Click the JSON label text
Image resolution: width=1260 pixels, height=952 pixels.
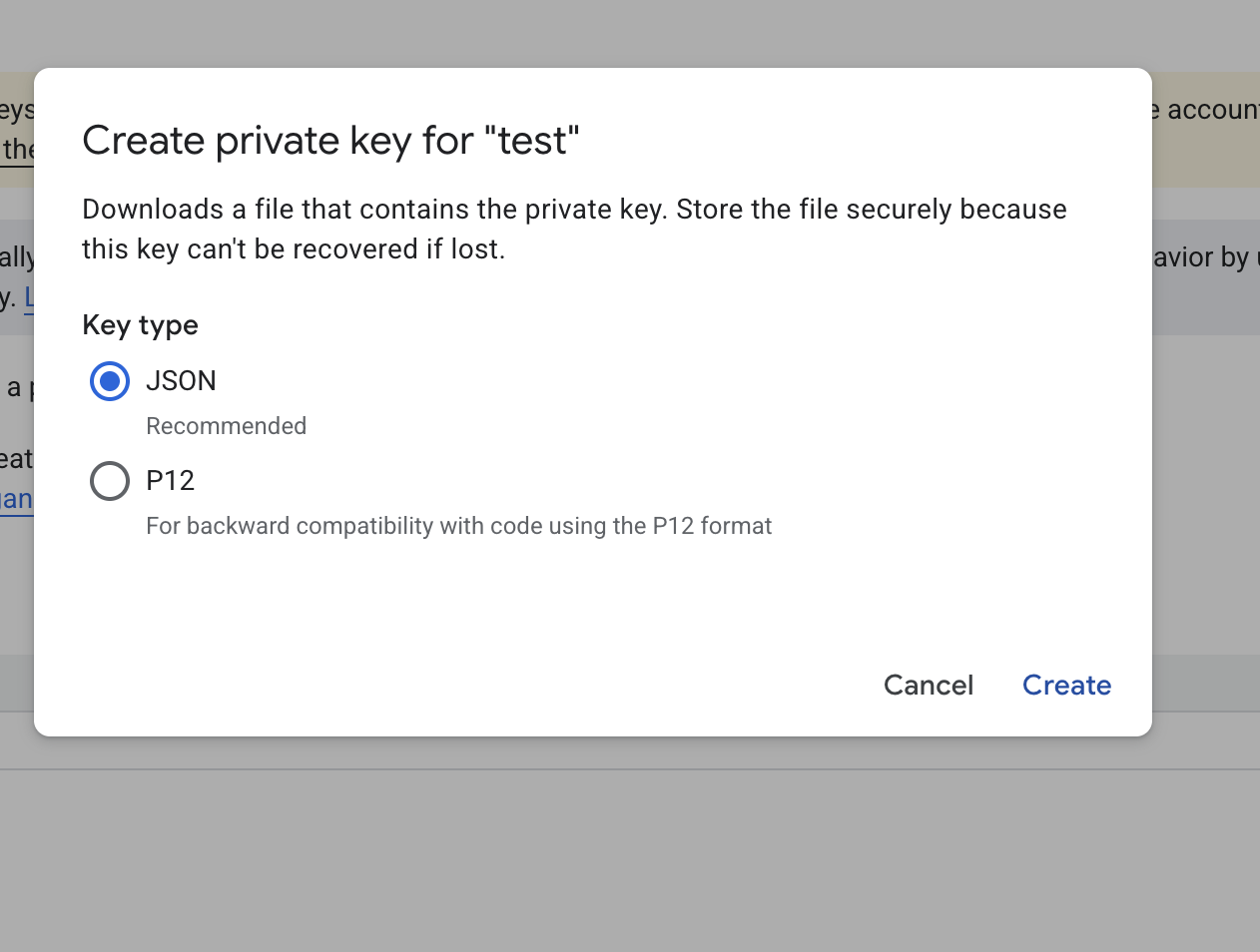point(182,380)
